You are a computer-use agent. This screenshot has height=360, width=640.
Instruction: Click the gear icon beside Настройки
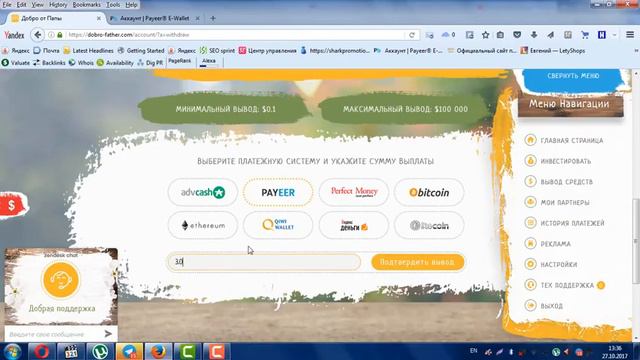530,264
